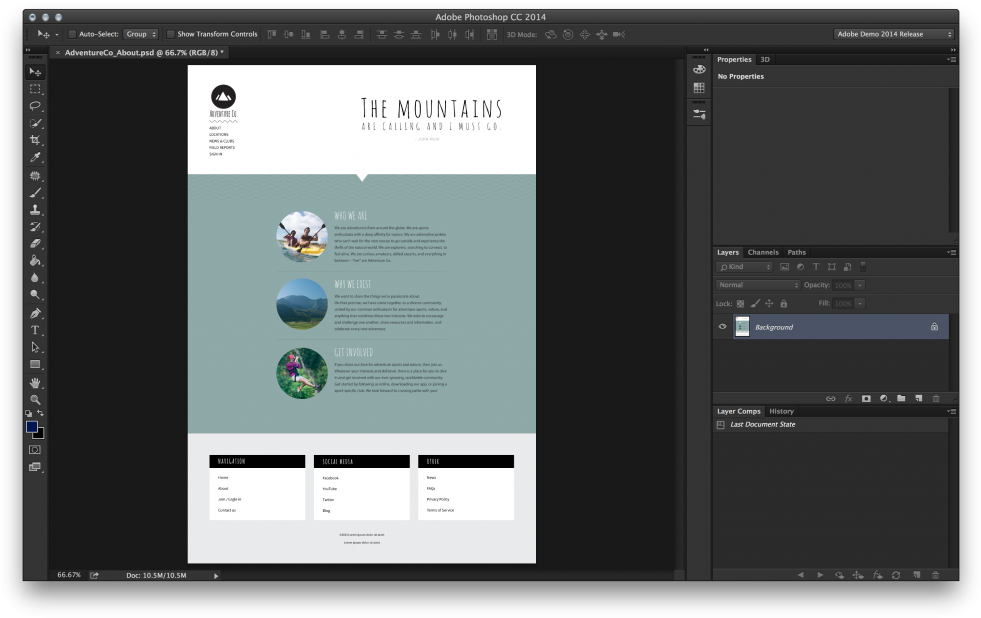Select the Rectangular Marquee tool
The image size is (981, 618).
click(x=35, y=89)
